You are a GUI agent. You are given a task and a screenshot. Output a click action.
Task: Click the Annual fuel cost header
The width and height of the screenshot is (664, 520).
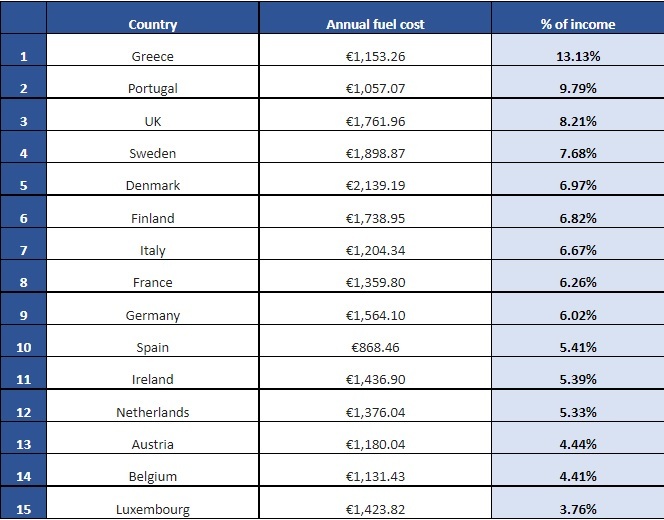pyautogui.click(x=375, y=24)
